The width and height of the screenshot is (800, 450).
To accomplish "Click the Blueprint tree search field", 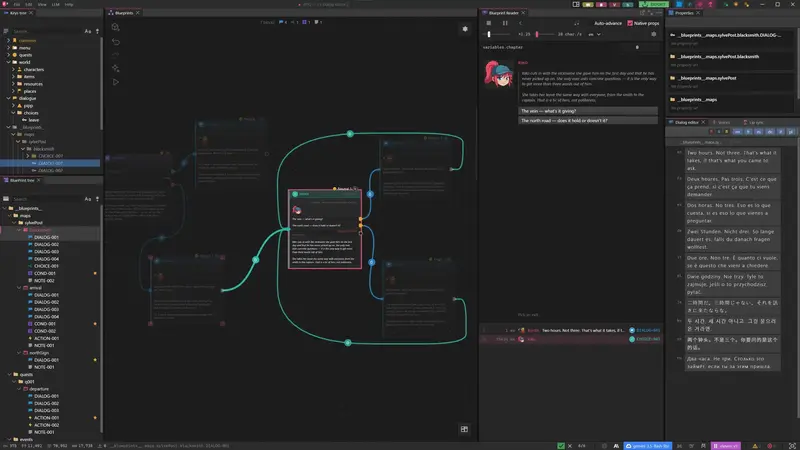I will 47,199.
